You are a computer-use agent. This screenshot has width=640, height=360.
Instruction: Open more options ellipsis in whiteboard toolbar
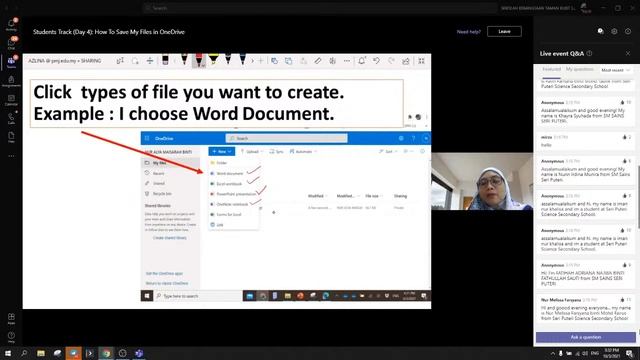[x=347, y=61]
